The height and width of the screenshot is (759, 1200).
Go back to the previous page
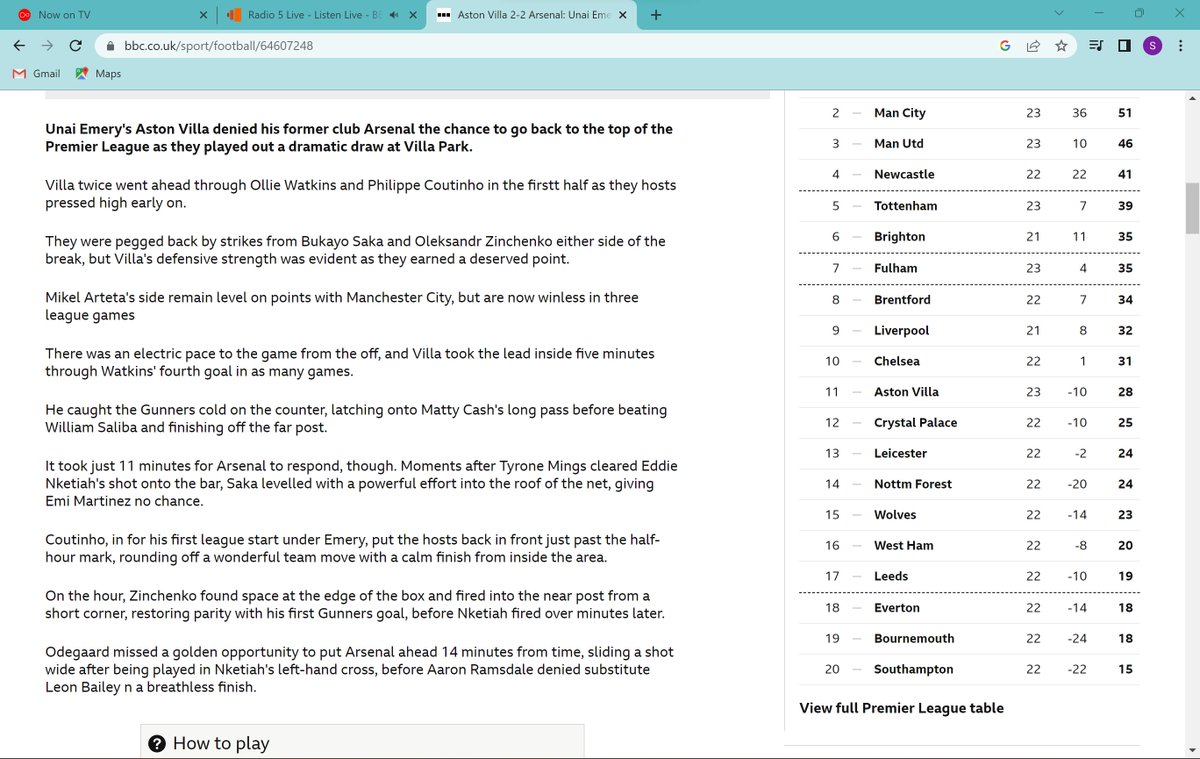[x=20, y=46]
